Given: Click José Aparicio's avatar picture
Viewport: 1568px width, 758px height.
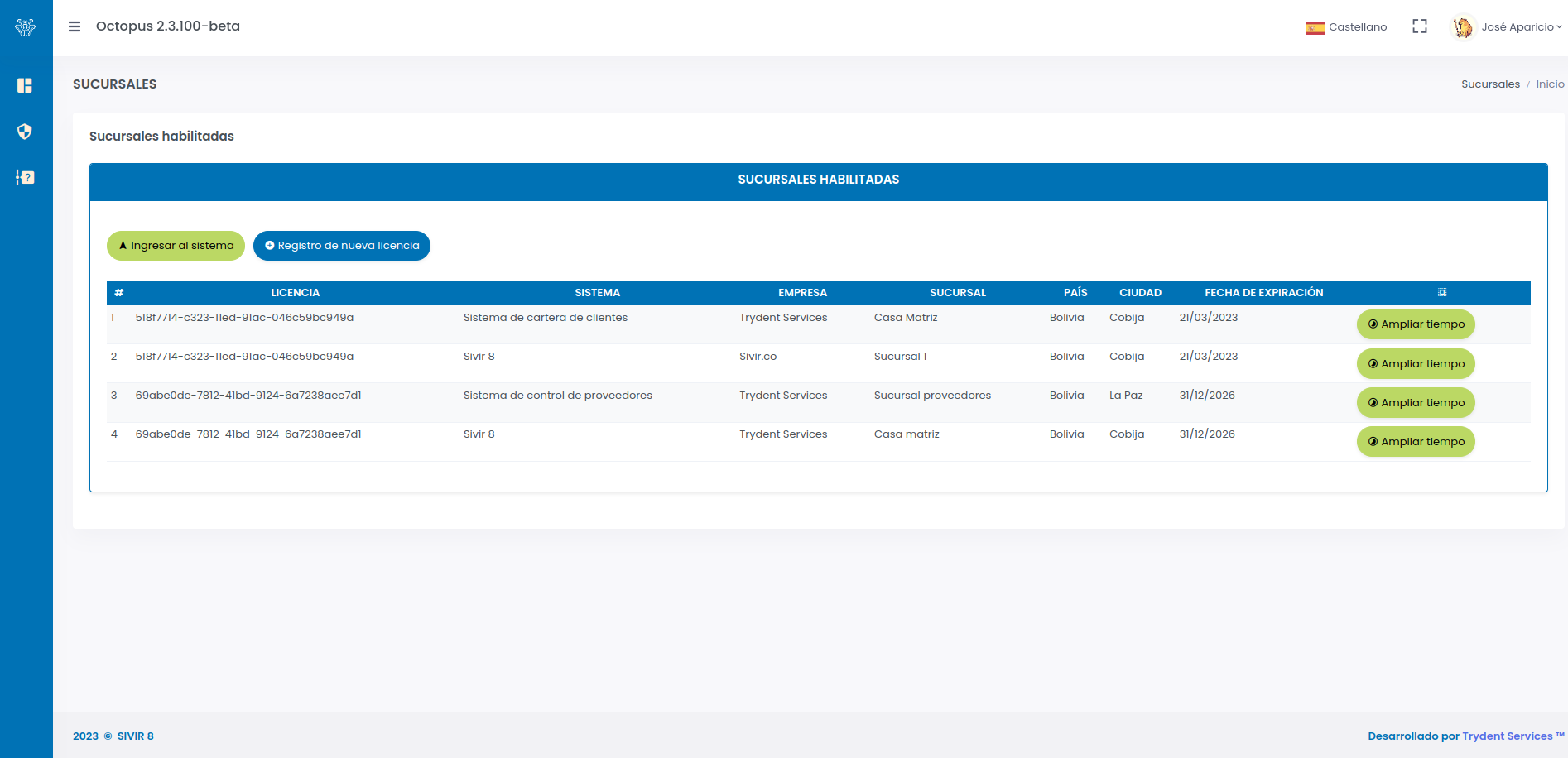Looking at the screenshot, I should click(1463, 27).
